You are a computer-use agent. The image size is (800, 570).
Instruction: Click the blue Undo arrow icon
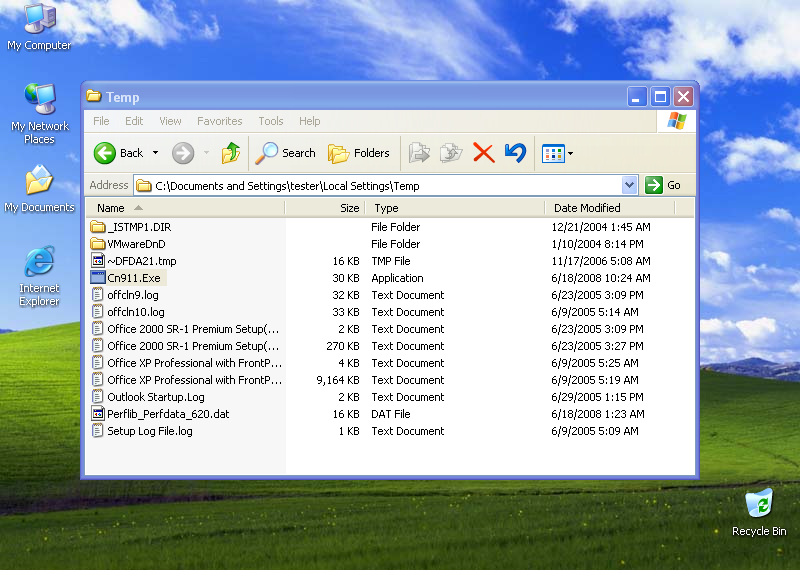tap(515, 153)
